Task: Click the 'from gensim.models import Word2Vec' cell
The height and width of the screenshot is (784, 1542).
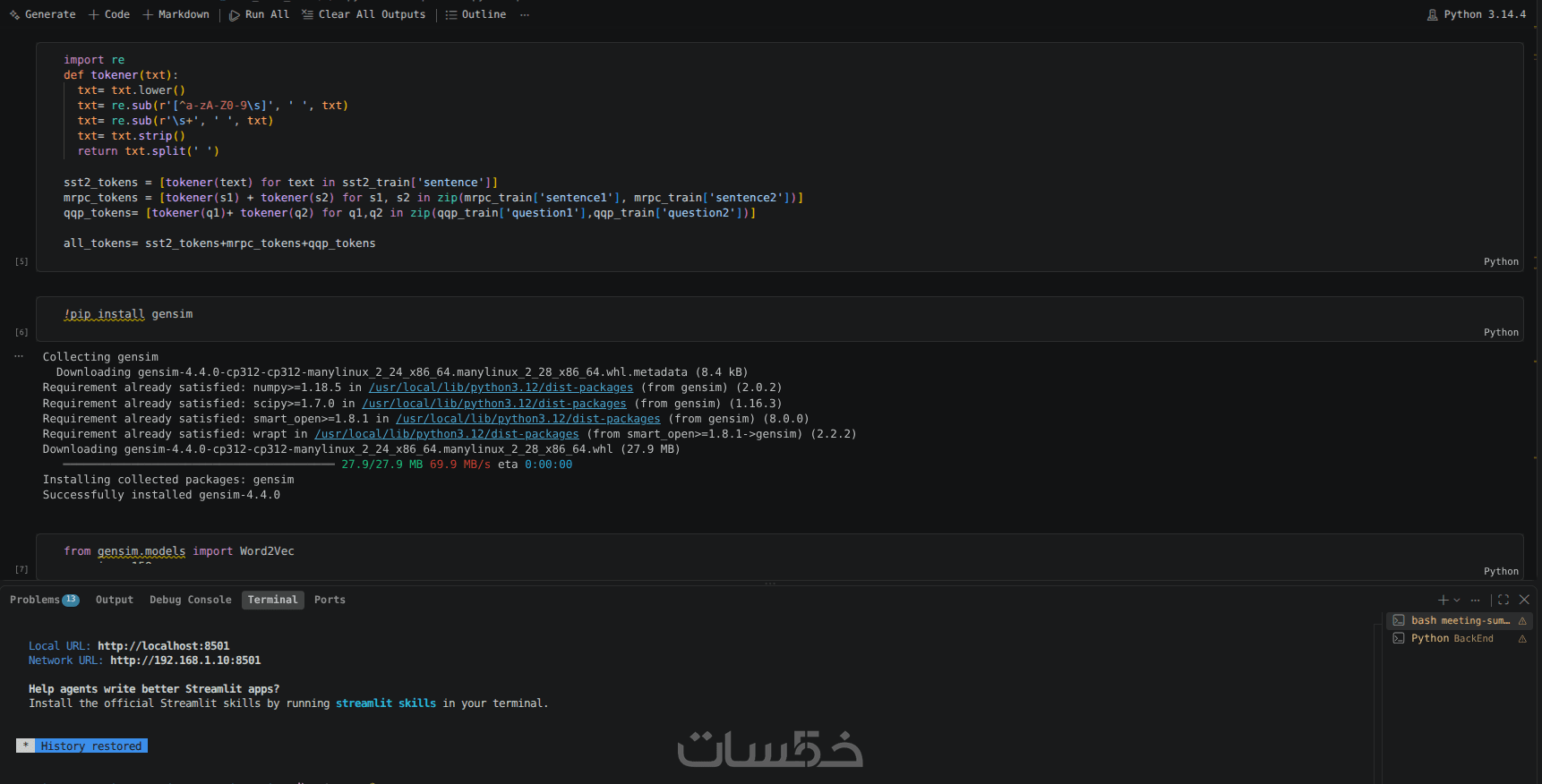Action: pos(179,551)
